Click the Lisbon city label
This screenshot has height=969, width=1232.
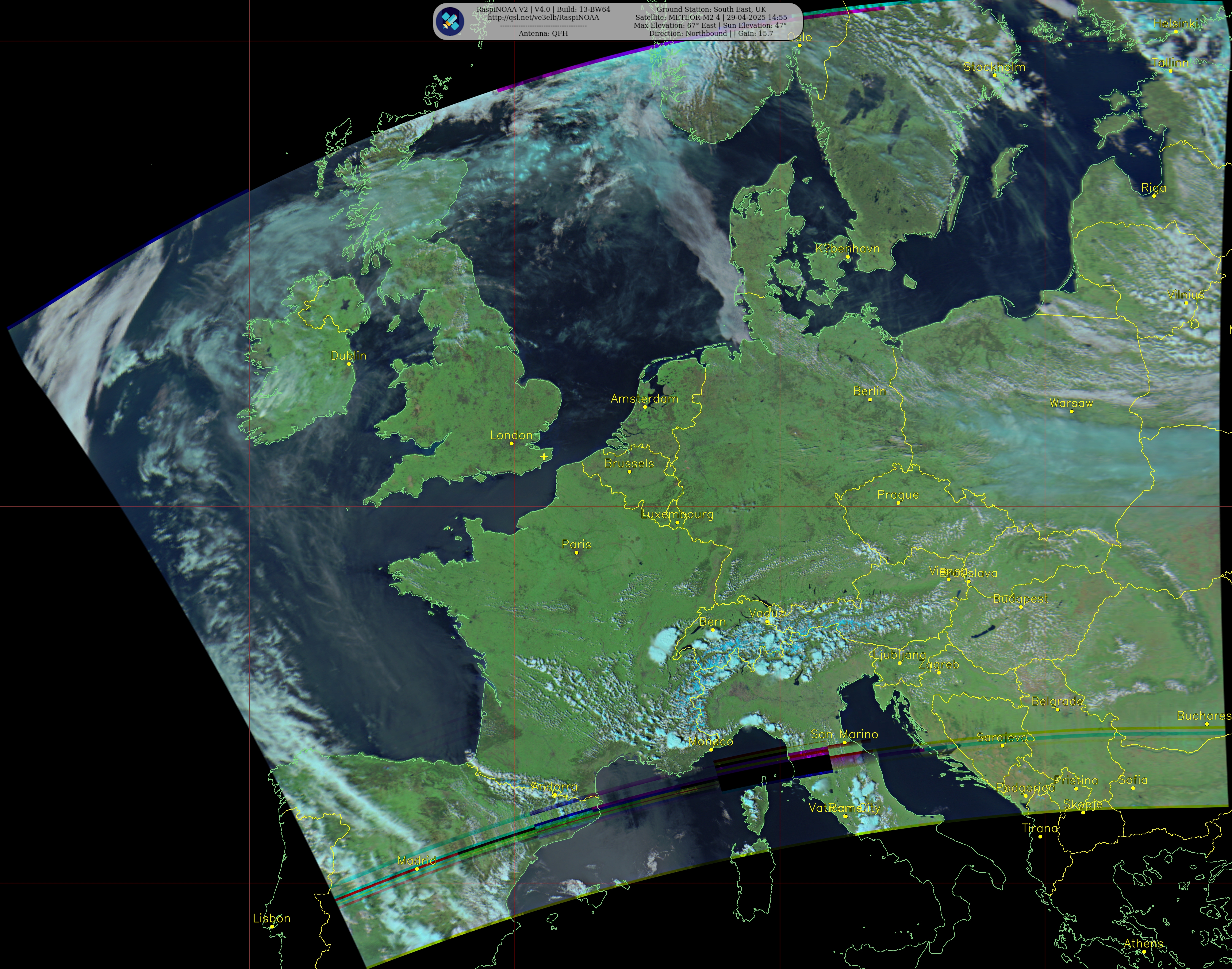pos(271,919)
